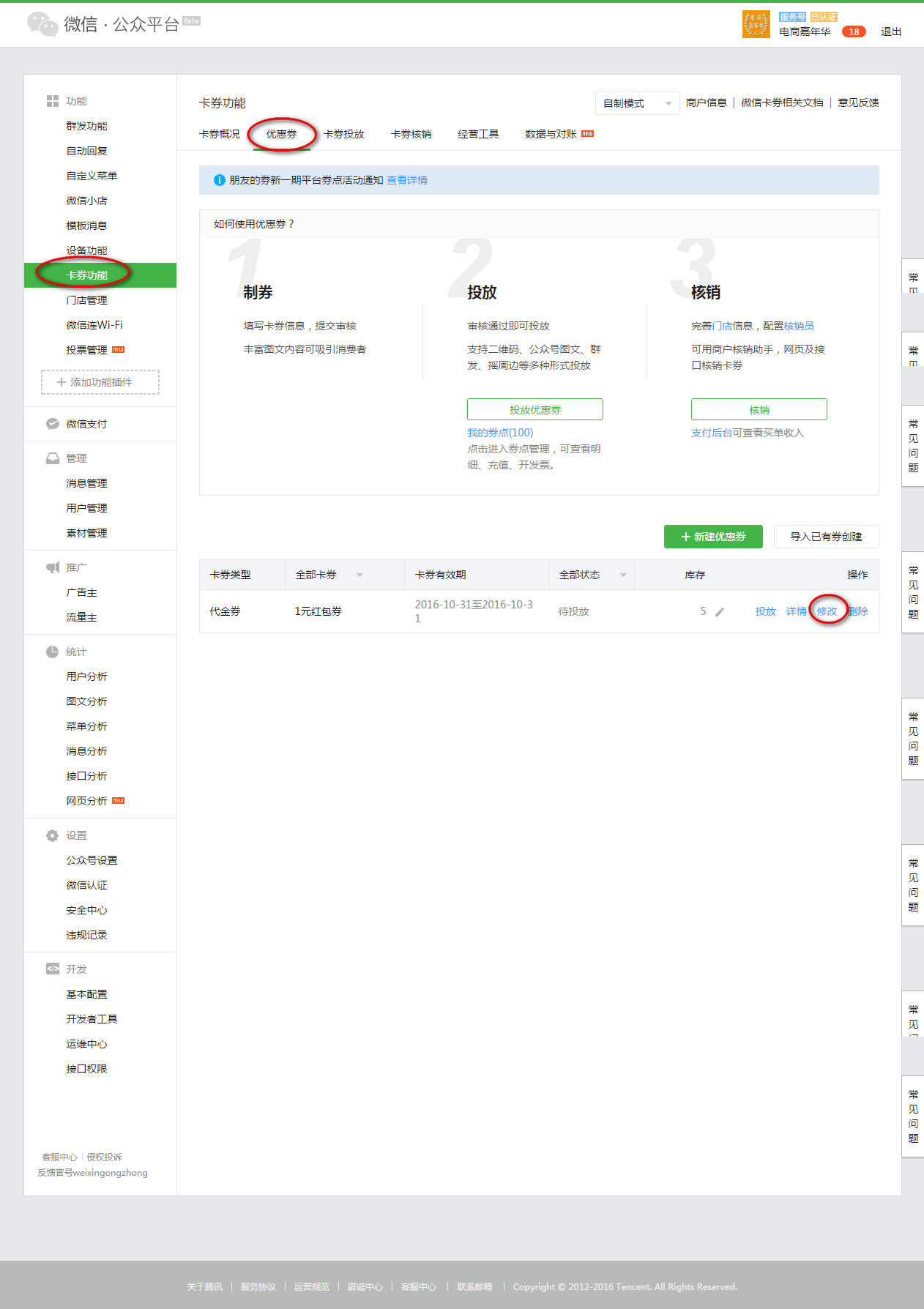Open 广告主 in the sidebar

pos(81,592)
